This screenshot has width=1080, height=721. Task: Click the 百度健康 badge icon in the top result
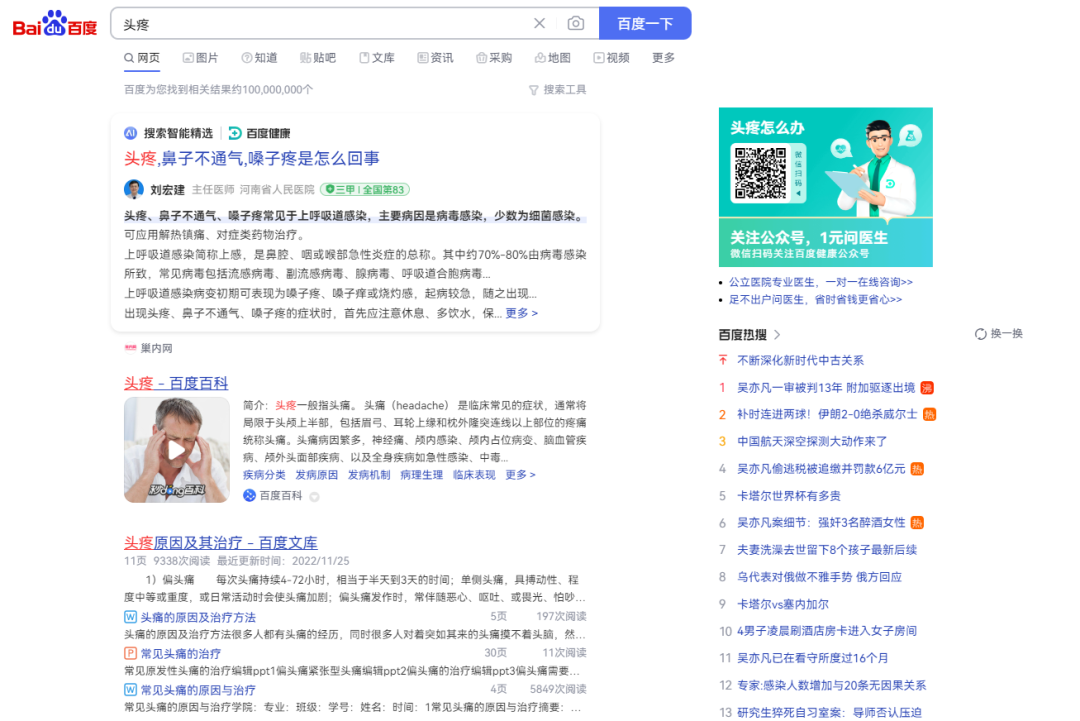pos(236,132)
